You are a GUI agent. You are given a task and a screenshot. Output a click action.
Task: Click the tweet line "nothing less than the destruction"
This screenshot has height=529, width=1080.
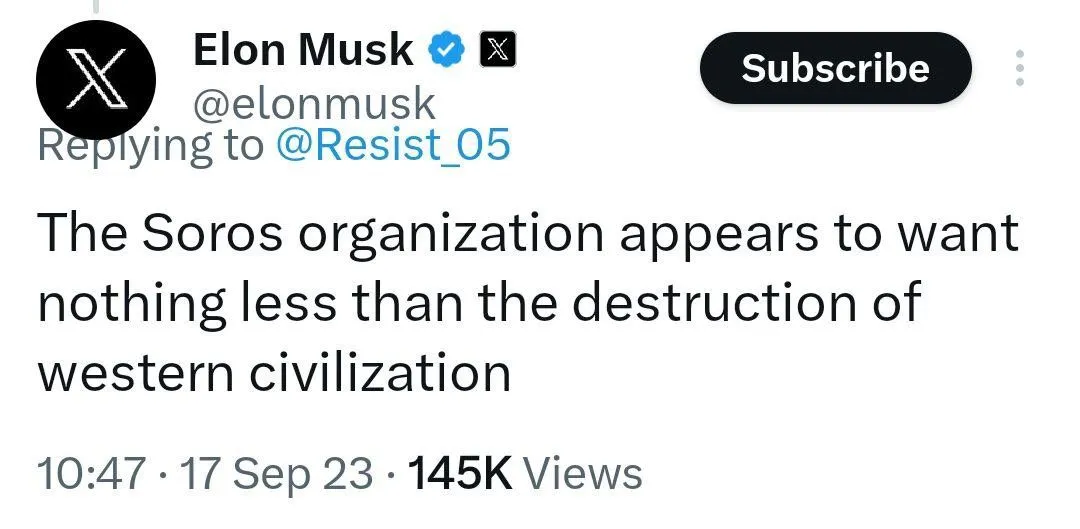click(478, 304)
